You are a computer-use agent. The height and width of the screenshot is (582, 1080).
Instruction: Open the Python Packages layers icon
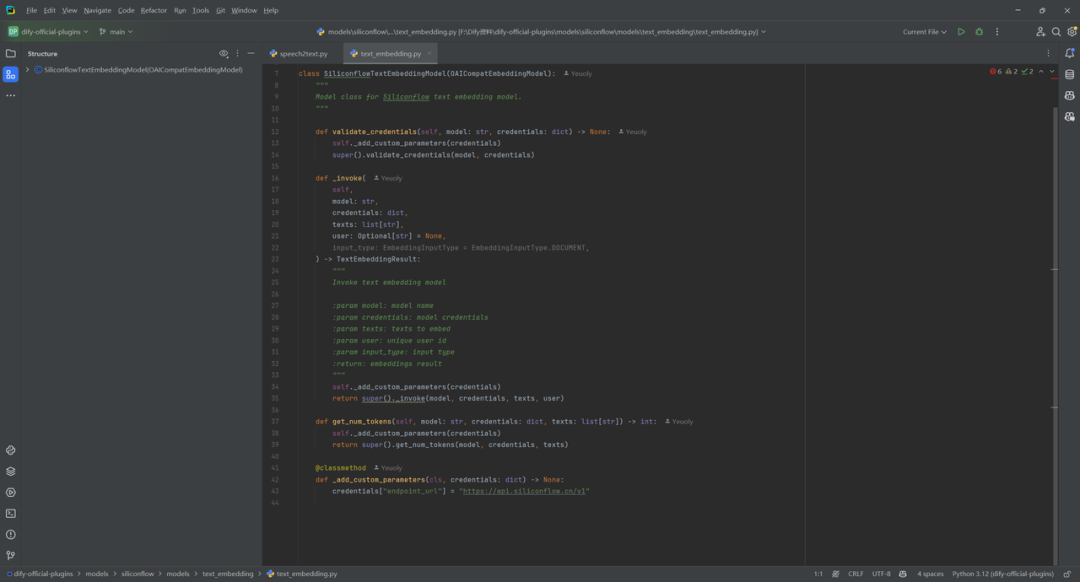(x=10, y=472)
